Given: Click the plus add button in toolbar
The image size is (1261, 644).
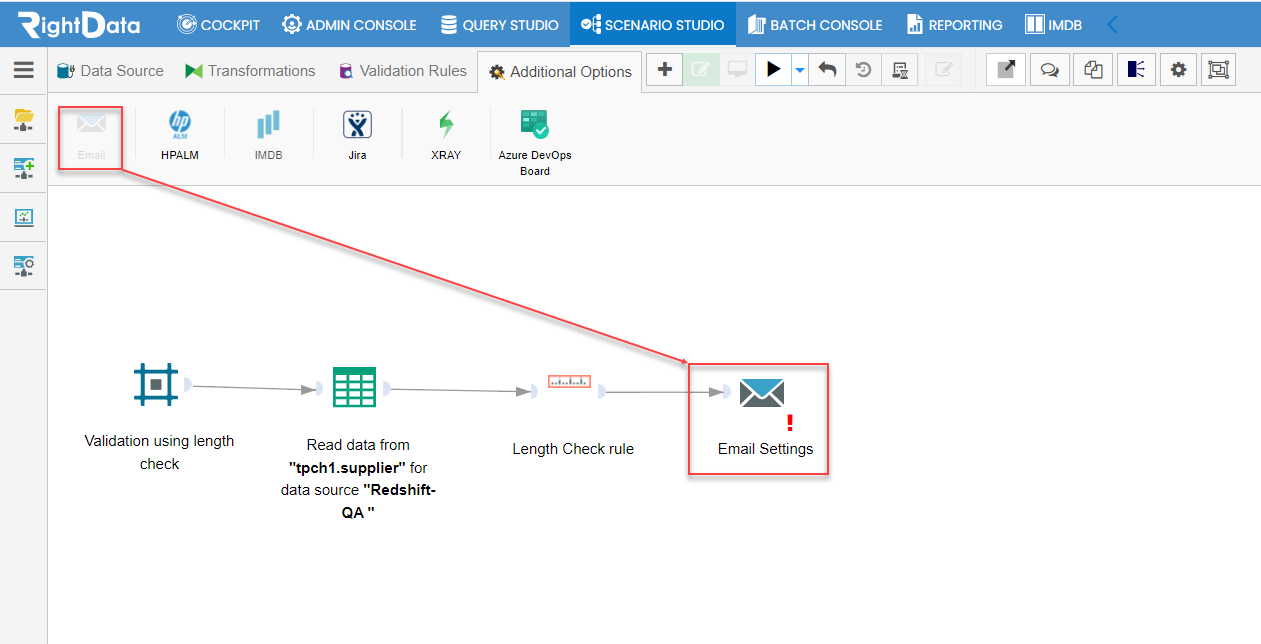Looking at the screenshot, I should (x=664, y=70).
